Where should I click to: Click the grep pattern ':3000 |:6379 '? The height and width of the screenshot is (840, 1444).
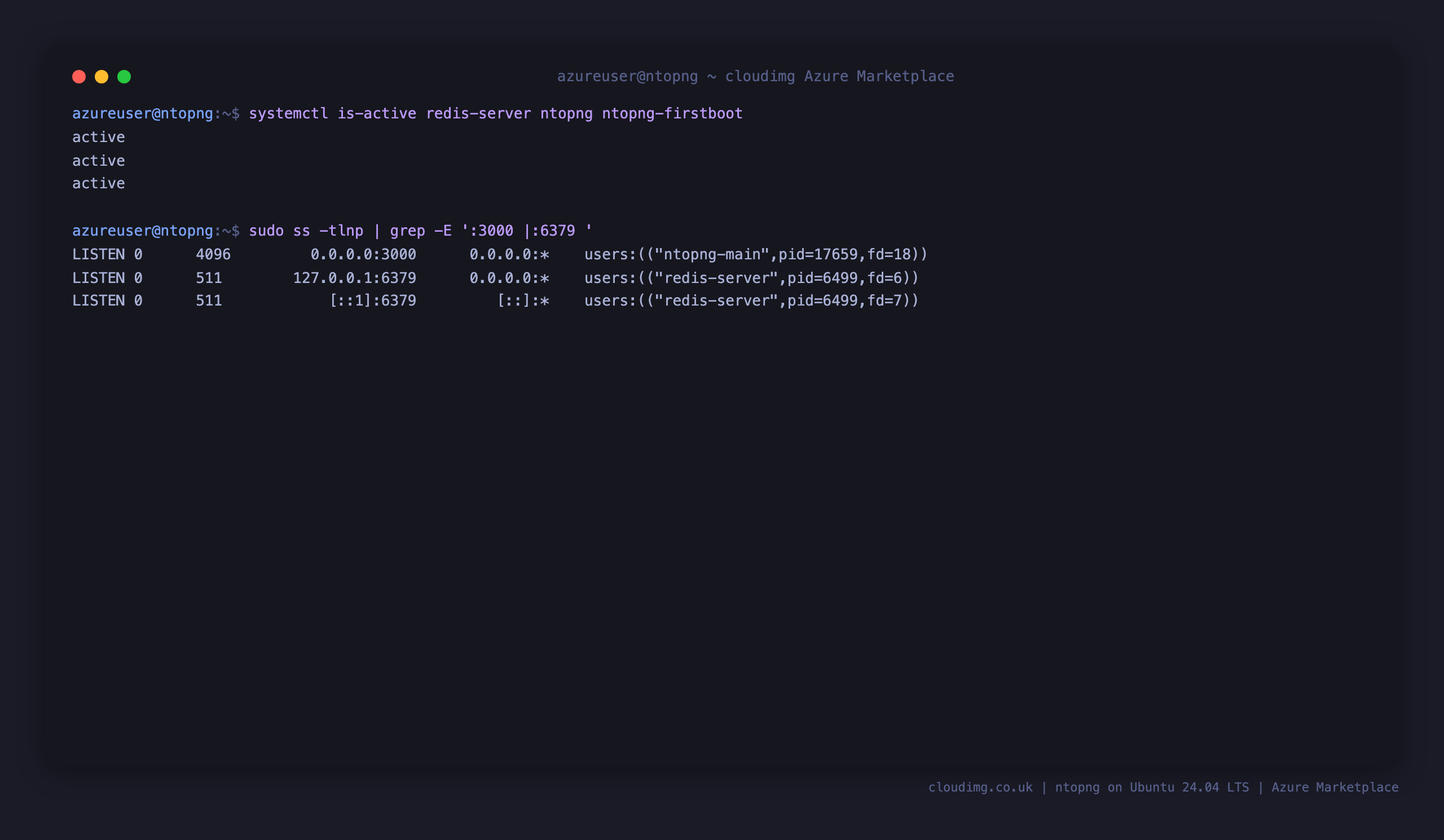(527, 231)
